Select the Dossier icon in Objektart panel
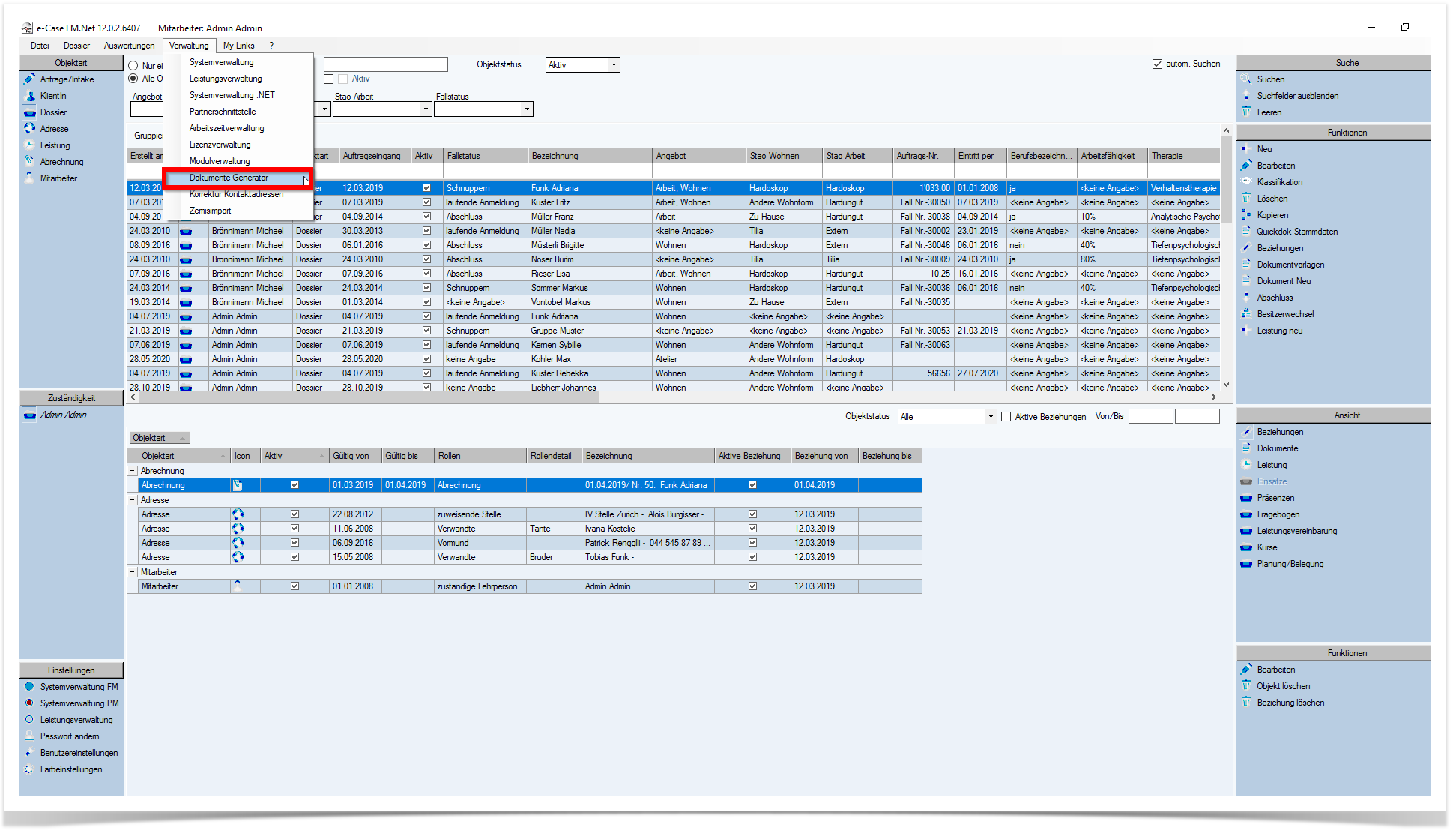The image size is (1456, 833). pos(30,112)
